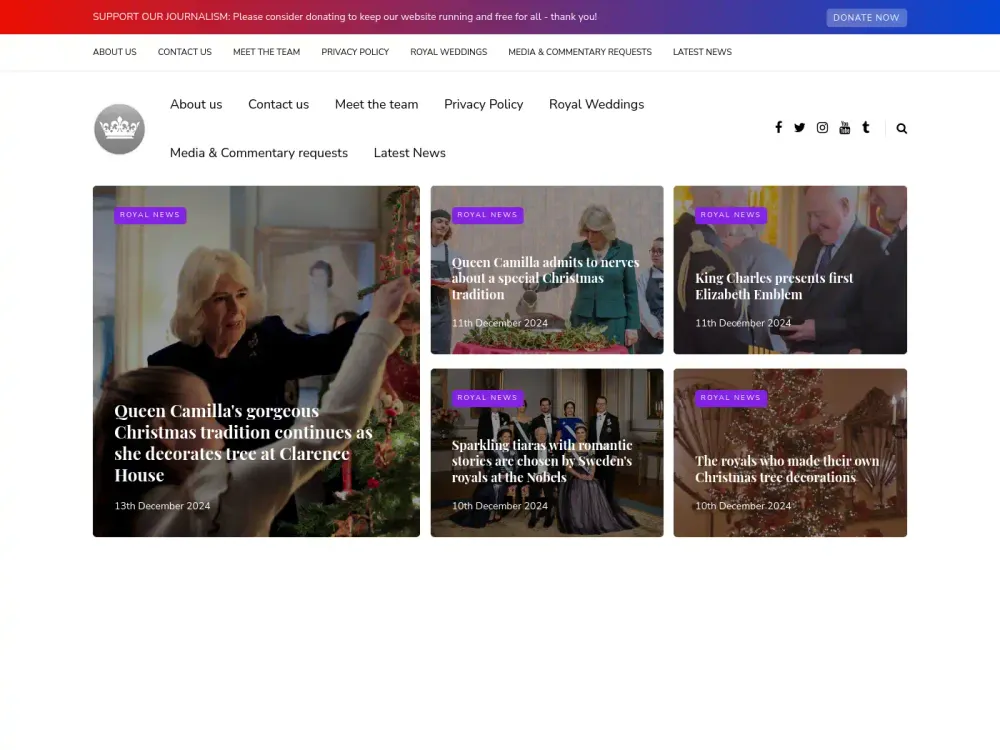The image size is (1000, 750).
Task: Open the Tumblr social icon
Action: point(865,128)
